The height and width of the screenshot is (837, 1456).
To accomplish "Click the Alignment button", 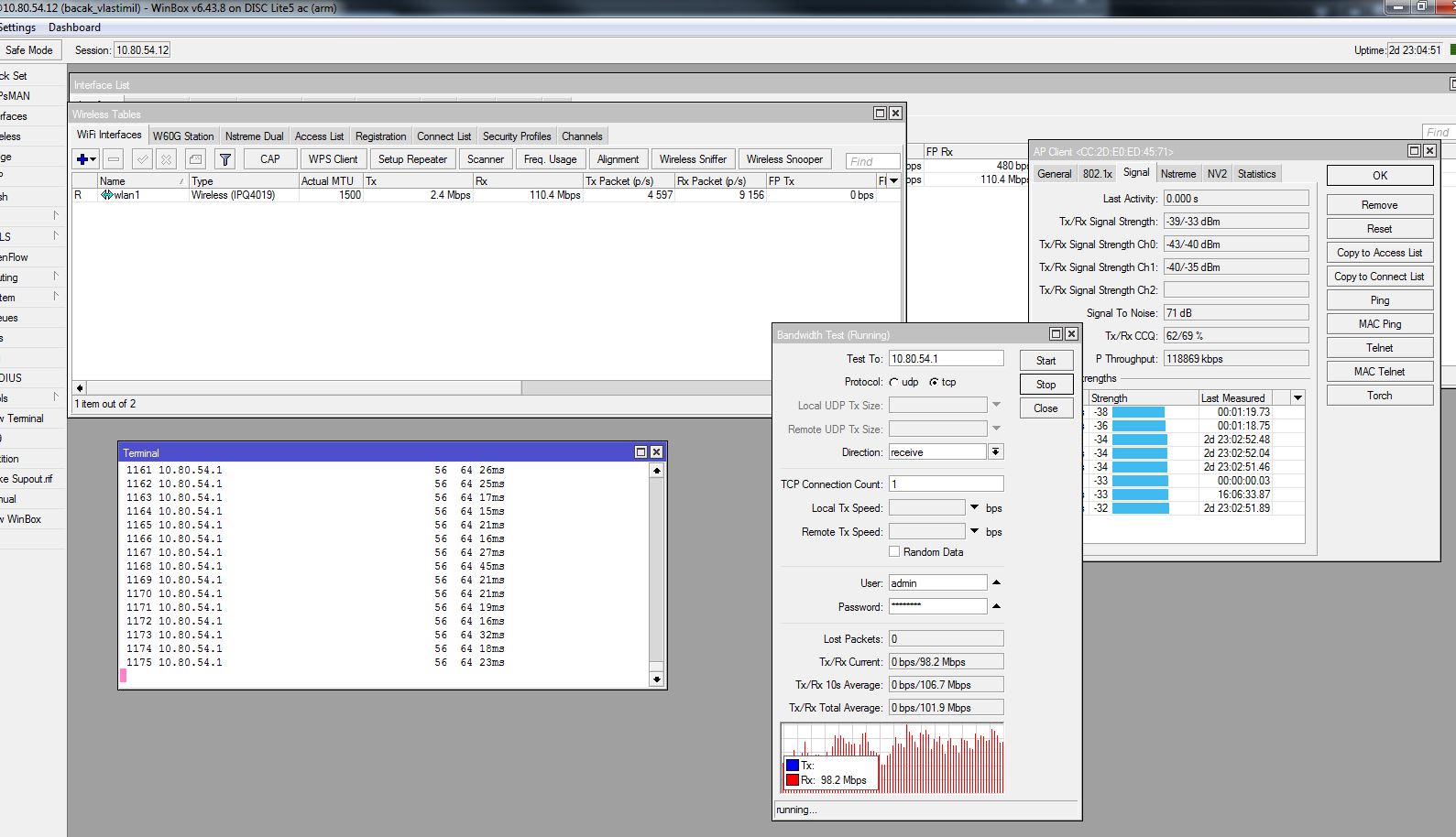I will coord(618,159).
